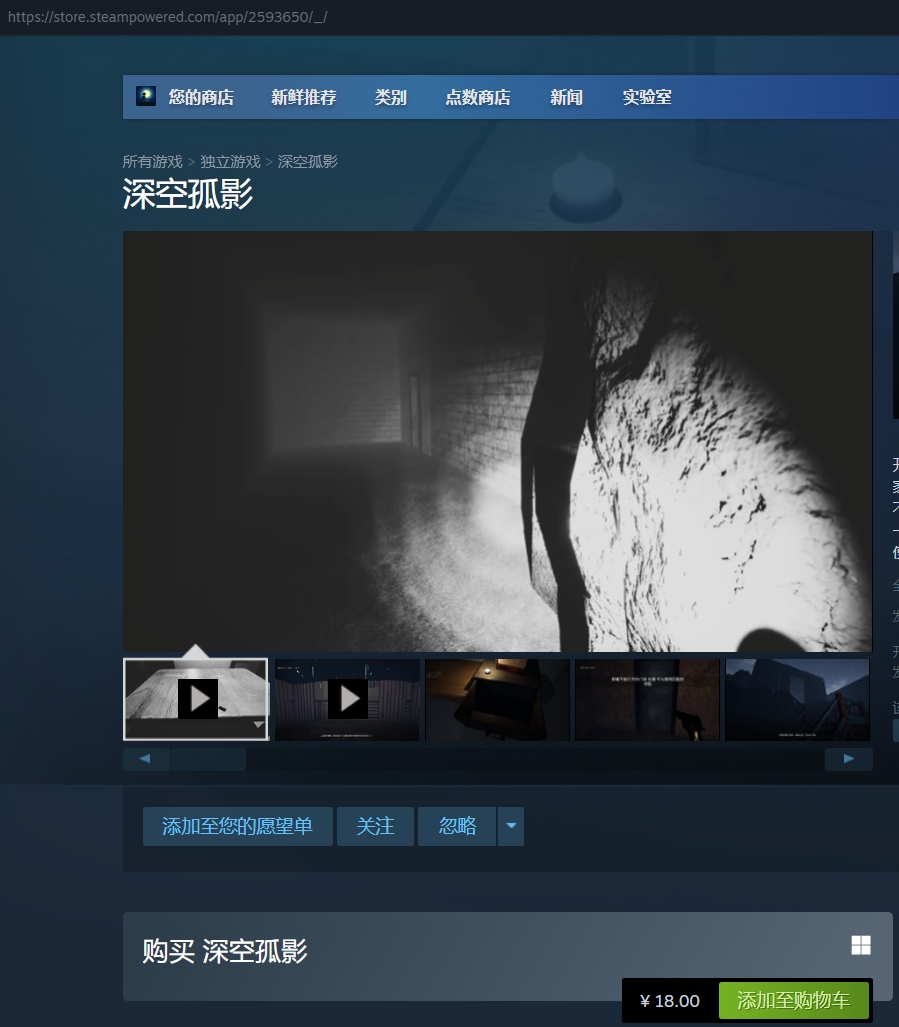This screenshot has width=899, height=1027.
Task: Click 深空孤影 breadcrumb link
Action: (308, 161)
